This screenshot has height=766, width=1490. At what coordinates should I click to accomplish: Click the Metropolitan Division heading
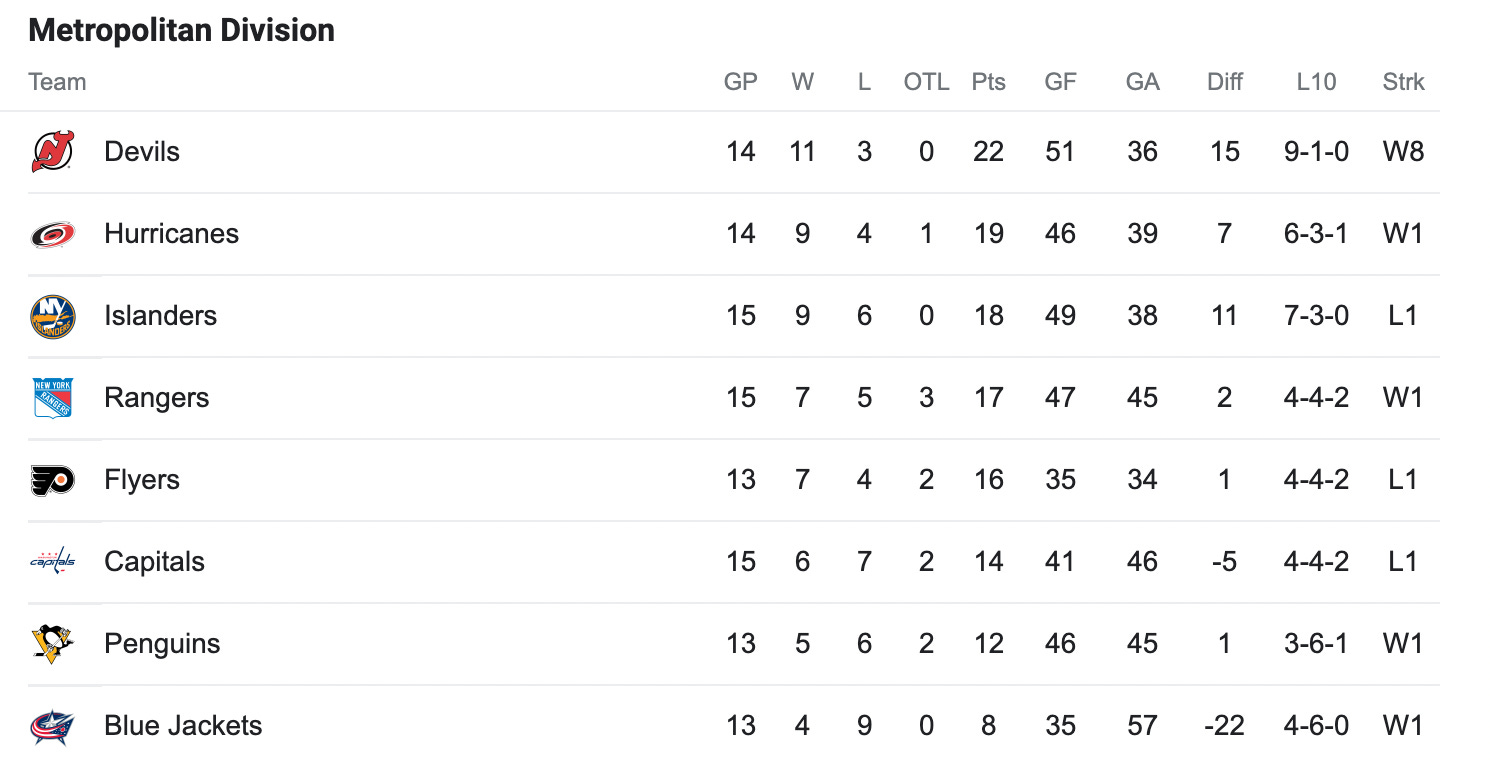[x=181, y=31]
